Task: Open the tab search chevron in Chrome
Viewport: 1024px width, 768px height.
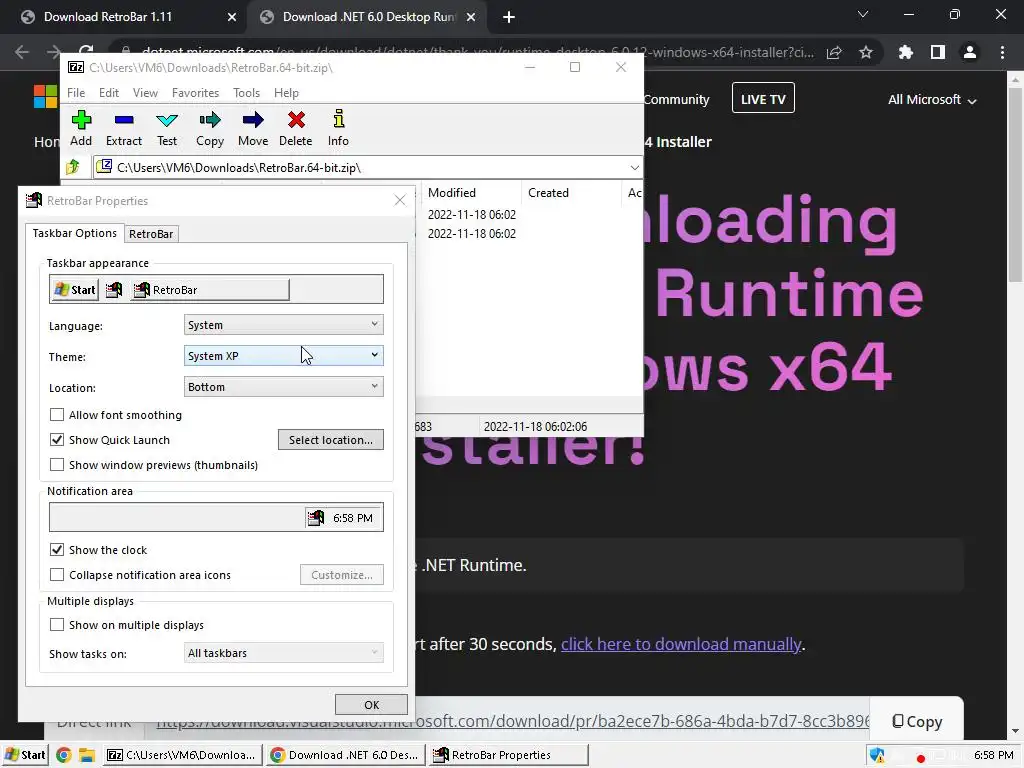Action: pyautogui.click(x=863, y=14)
